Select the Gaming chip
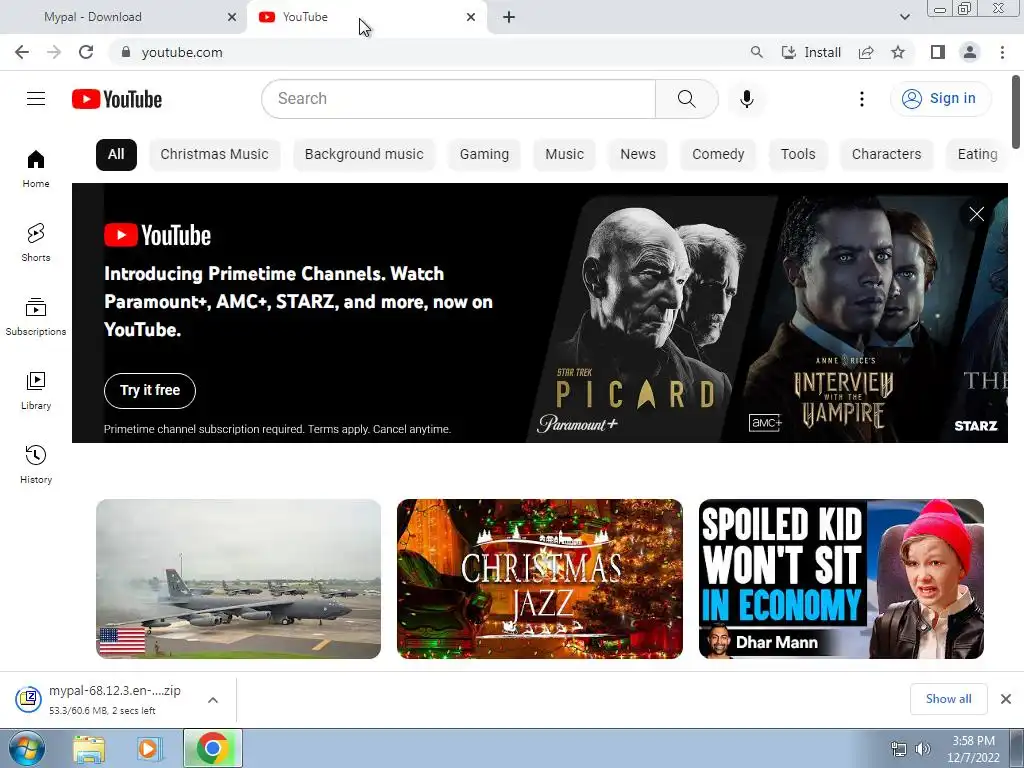Image resolution: width=1024 pixels, height=768 pixels. 484,155
